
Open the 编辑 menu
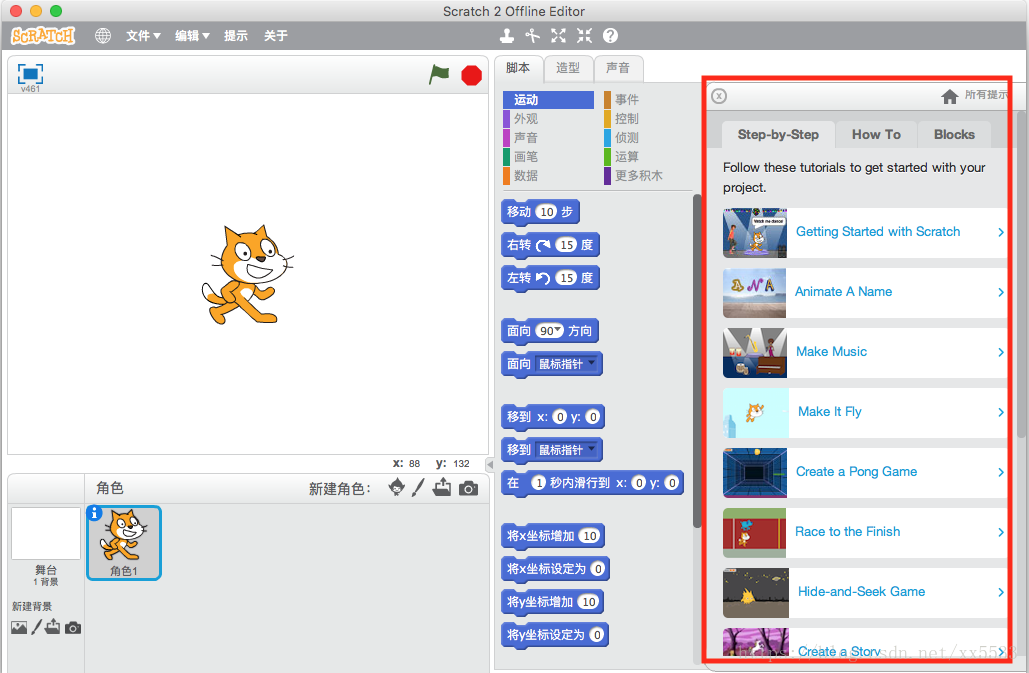(x=192, y=35)
